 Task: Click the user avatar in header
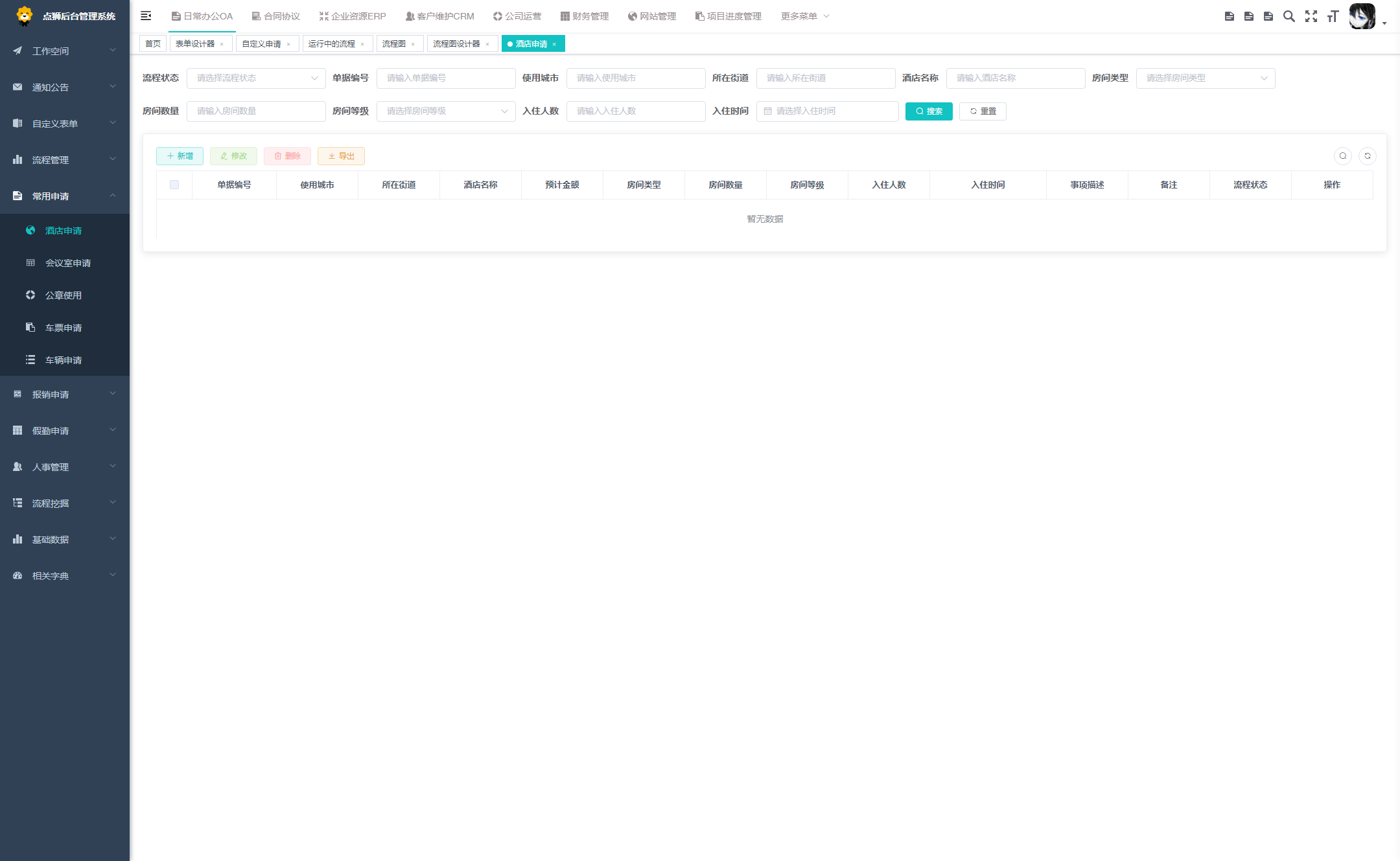click(1362, 16)
